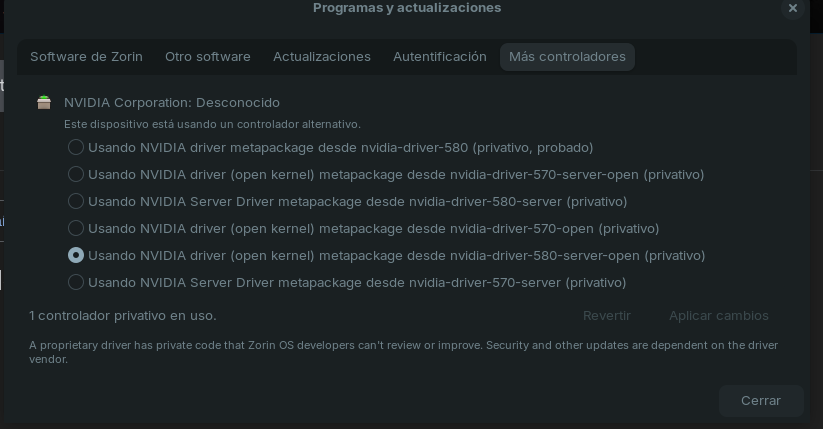The width and height of the screenshot is (823, 429).
Task: Click the proprietary driver warning paragraph
Action: 403,352
